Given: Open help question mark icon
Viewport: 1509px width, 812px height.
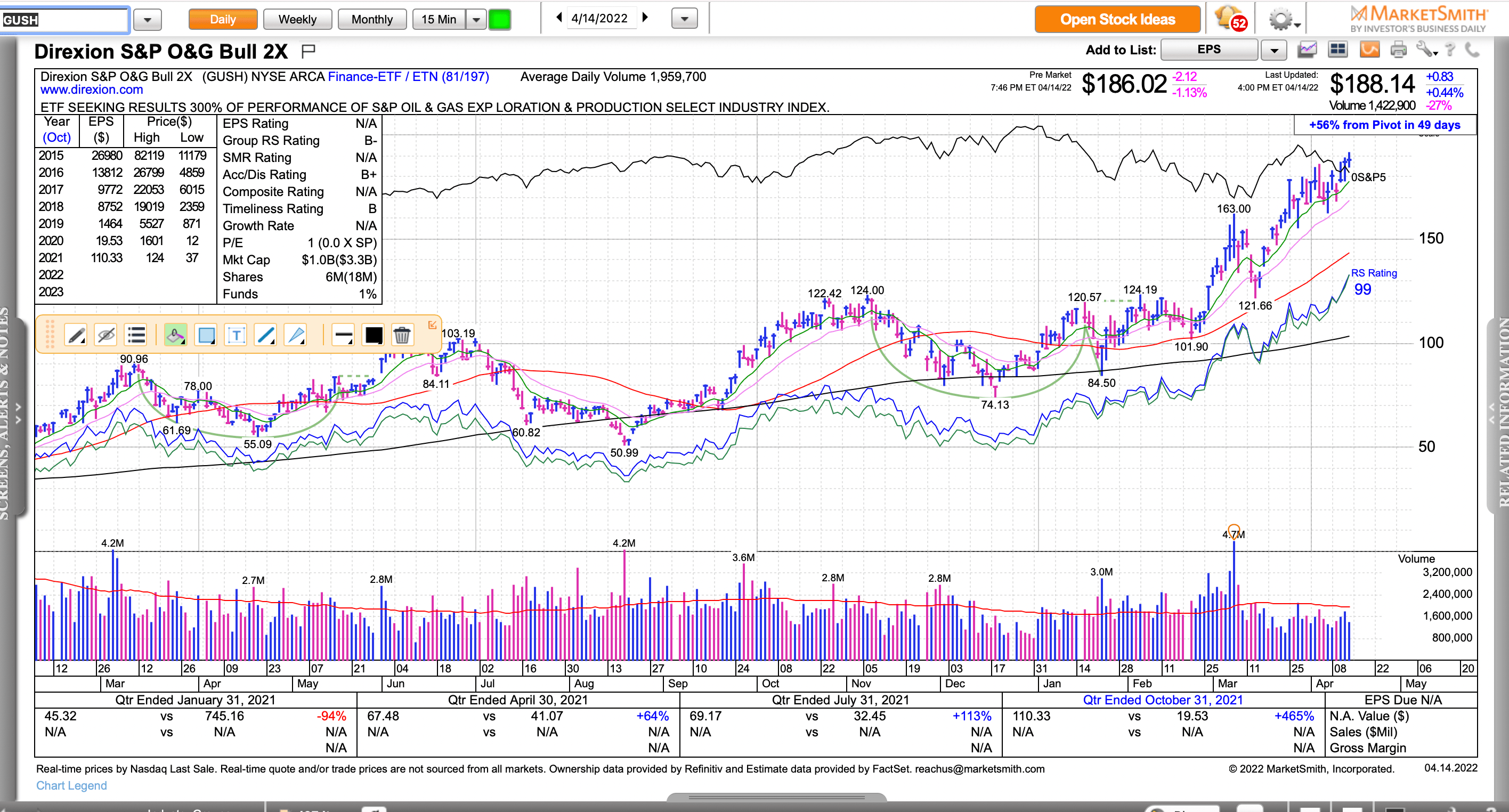Looking at the screenshot, I should pos(1450,50).
